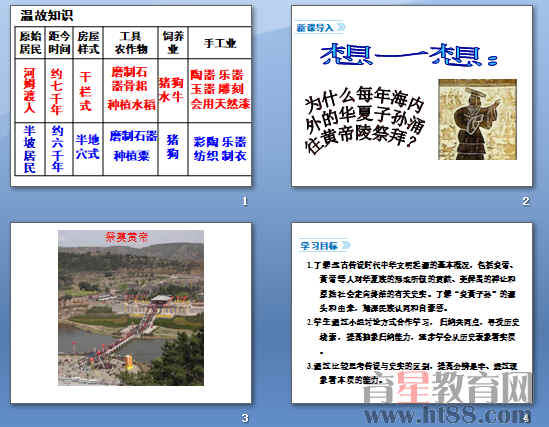Click slide number 3 label

tap(245, 418)
